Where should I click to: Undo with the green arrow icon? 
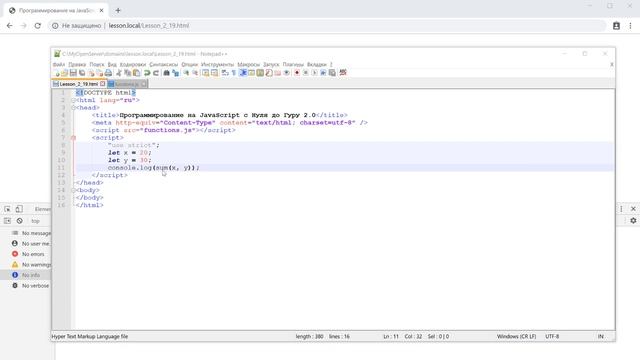[x=147, y=73]
